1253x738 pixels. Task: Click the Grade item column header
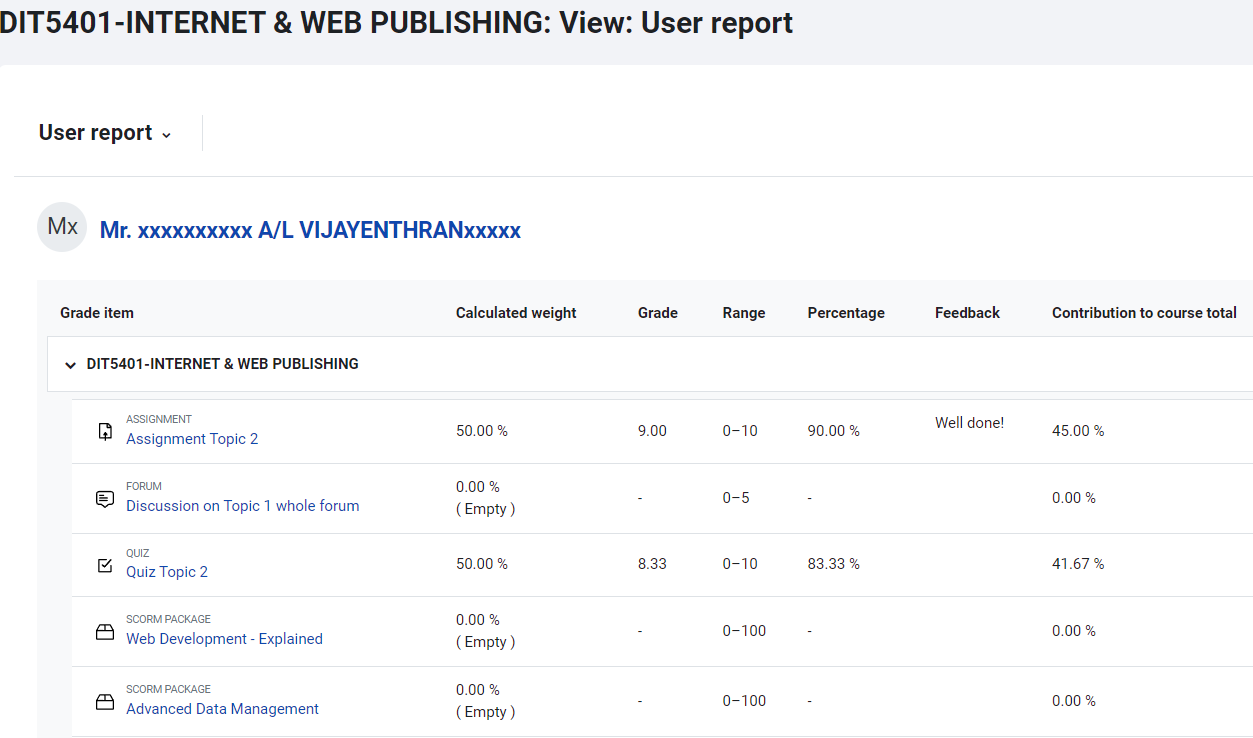(97, 313)
